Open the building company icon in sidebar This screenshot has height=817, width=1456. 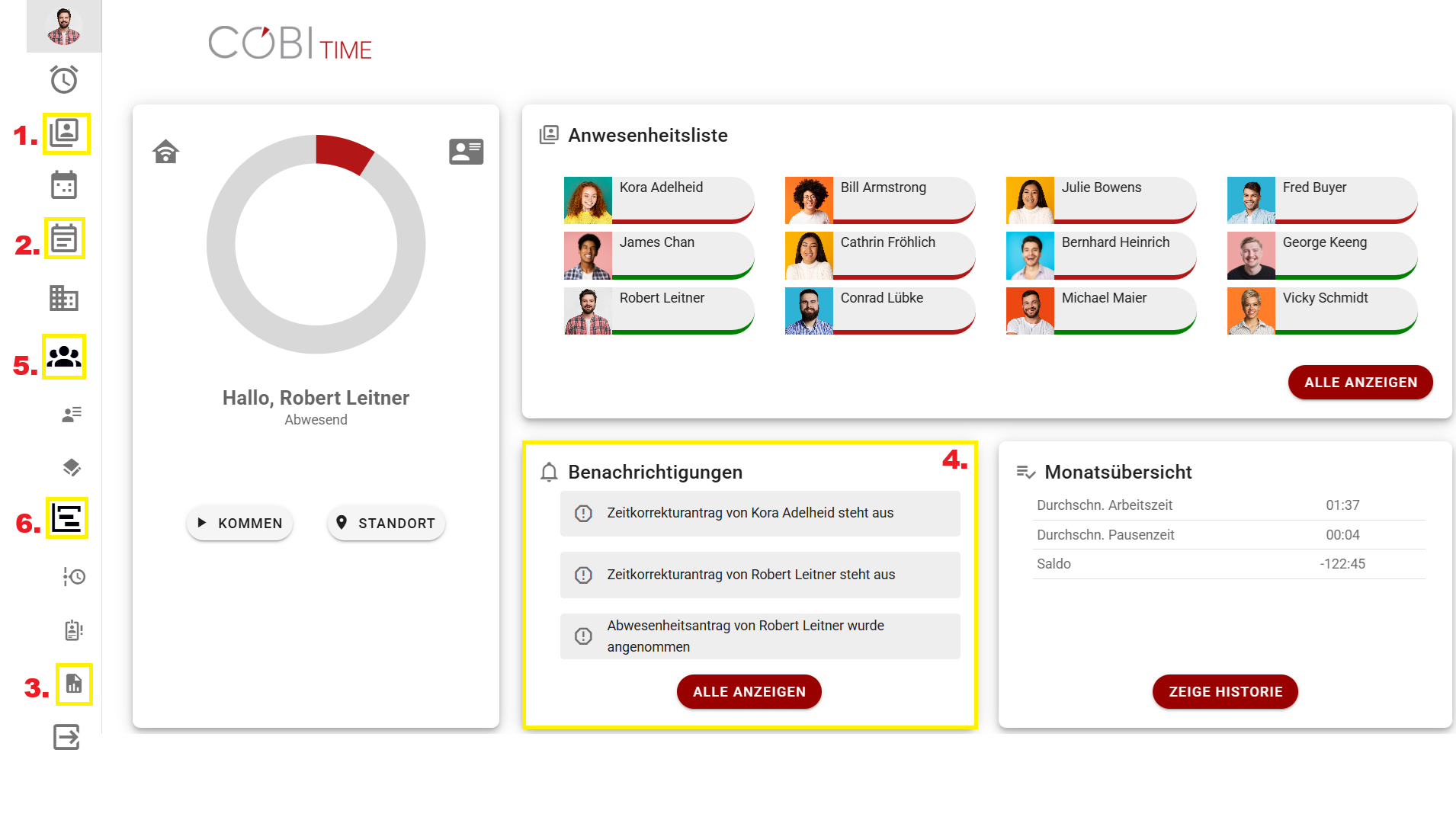coord(64,298)
